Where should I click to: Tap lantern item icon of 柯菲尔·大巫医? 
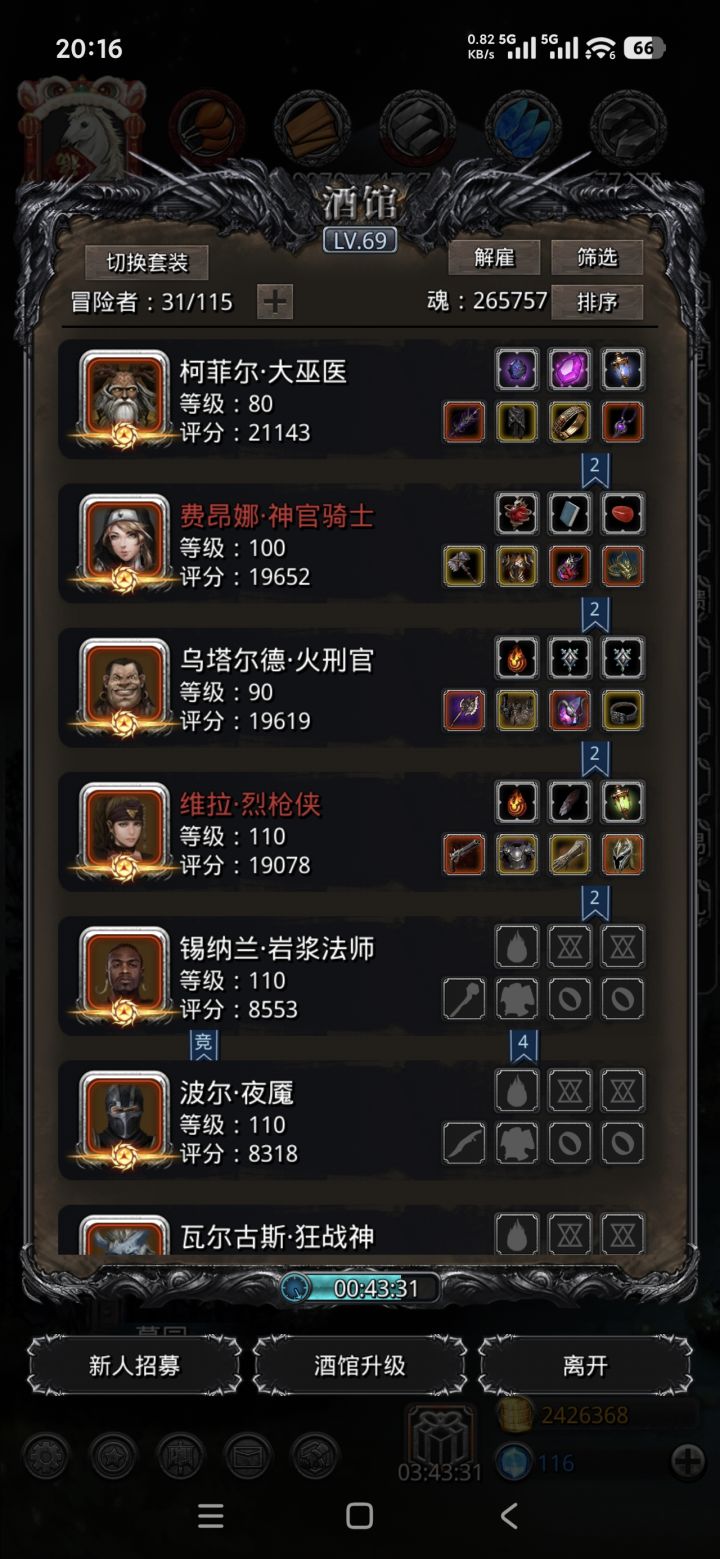point(623,369)
